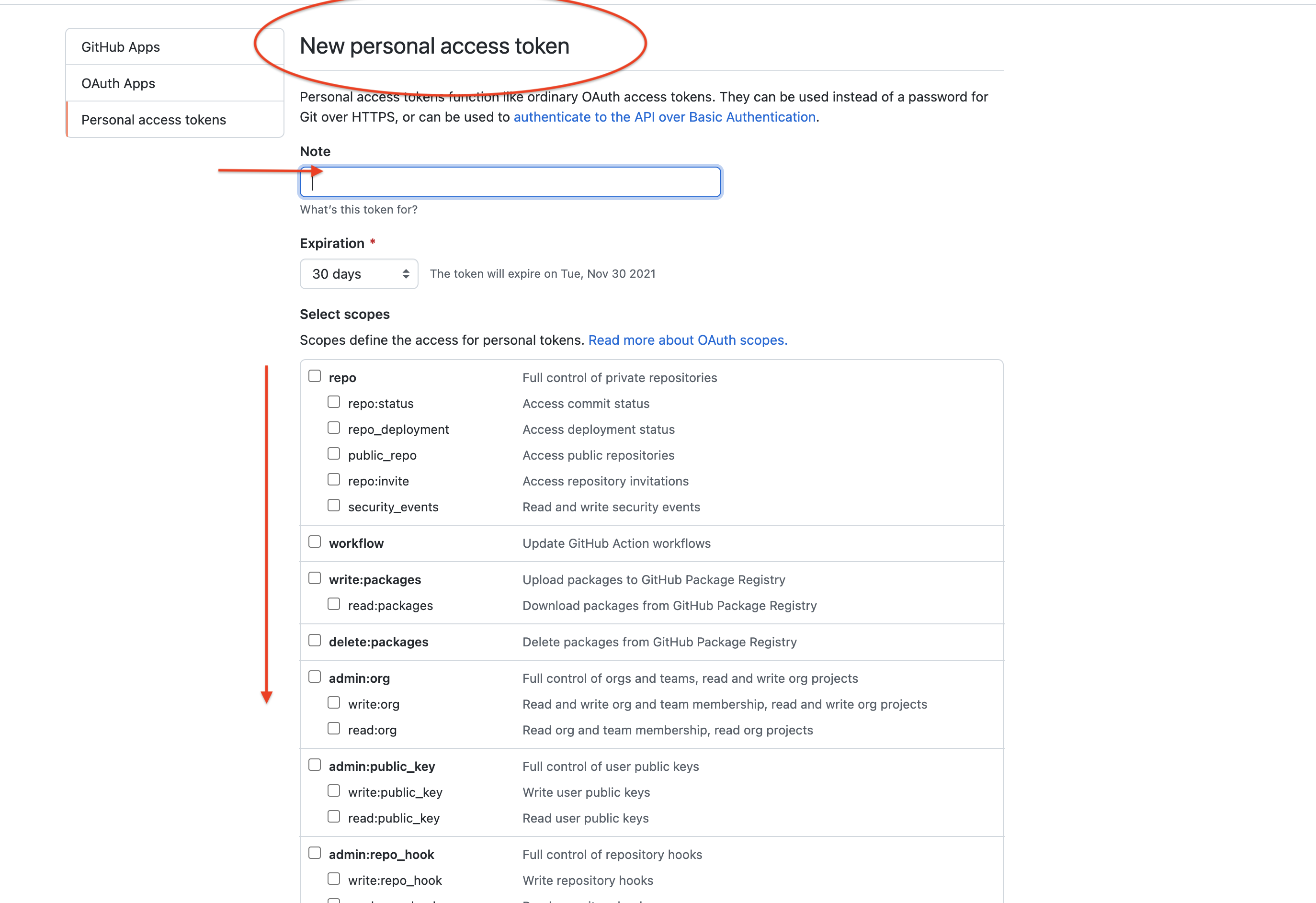Enable the admin:org scope
Viewport: 1316px width, 903px height.
[315, 676]
